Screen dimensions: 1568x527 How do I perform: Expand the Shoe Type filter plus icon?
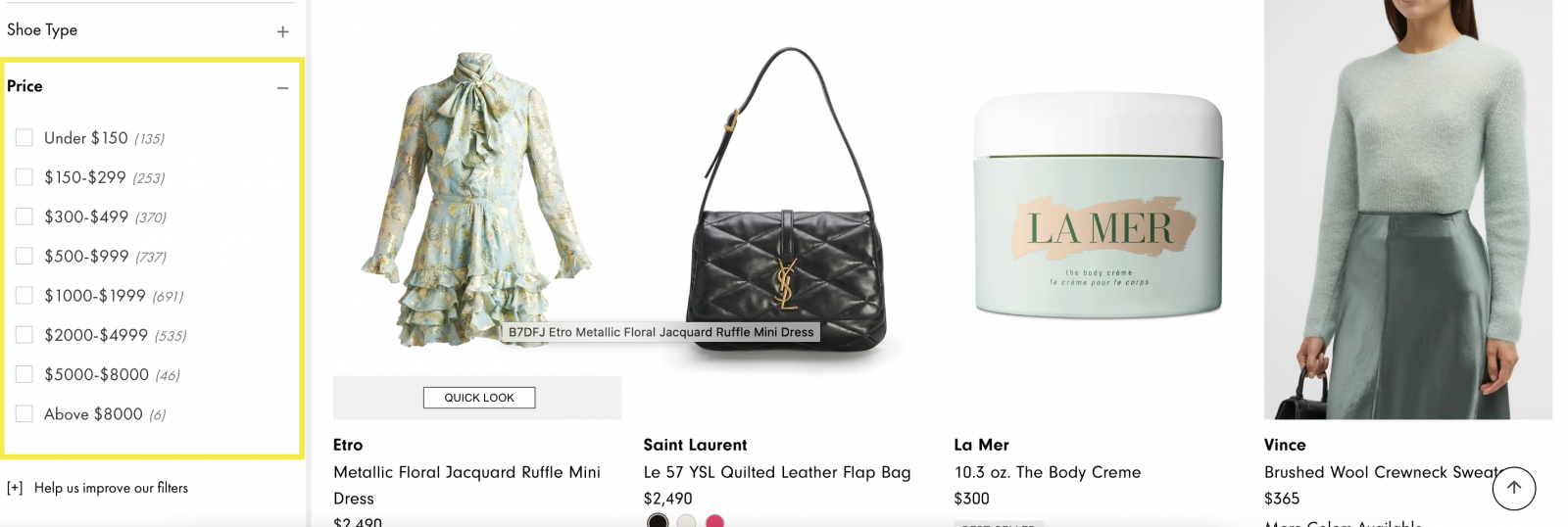coord(282,31)
